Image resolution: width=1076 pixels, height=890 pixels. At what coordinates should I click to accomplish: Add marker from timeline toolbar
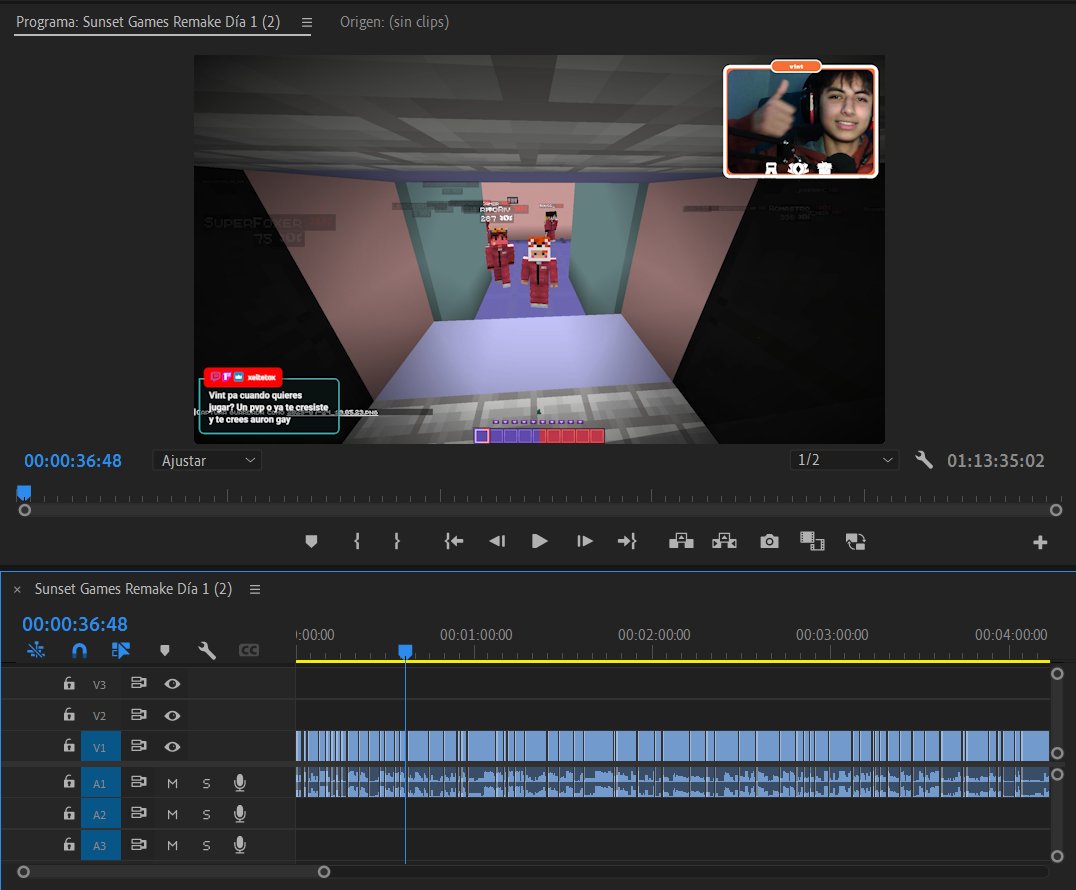coord(165,650)
